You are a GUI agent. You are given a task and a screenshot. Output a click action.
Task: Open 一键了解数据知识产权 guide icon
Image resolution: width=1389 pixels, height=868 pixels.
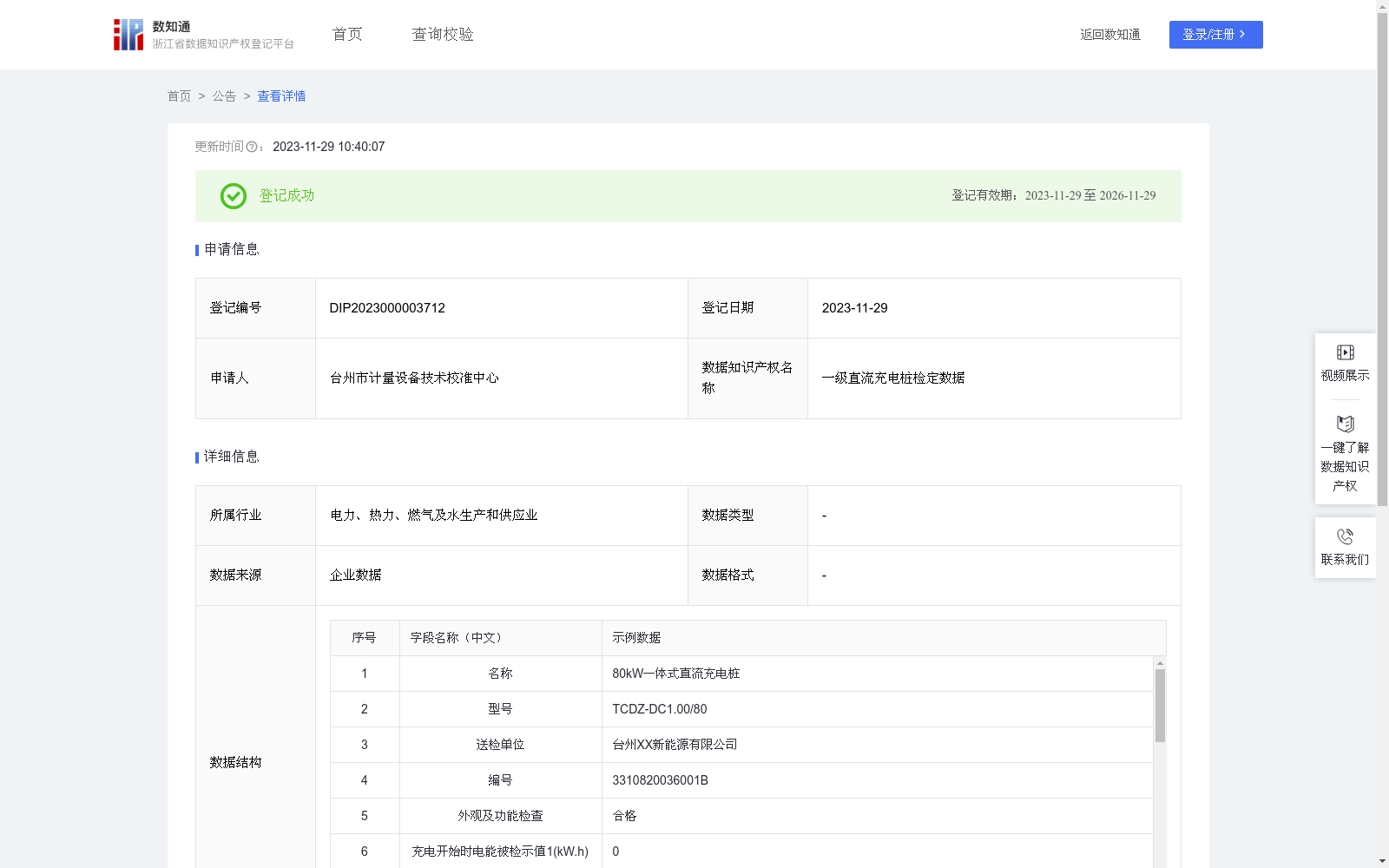click(1345, 424)
